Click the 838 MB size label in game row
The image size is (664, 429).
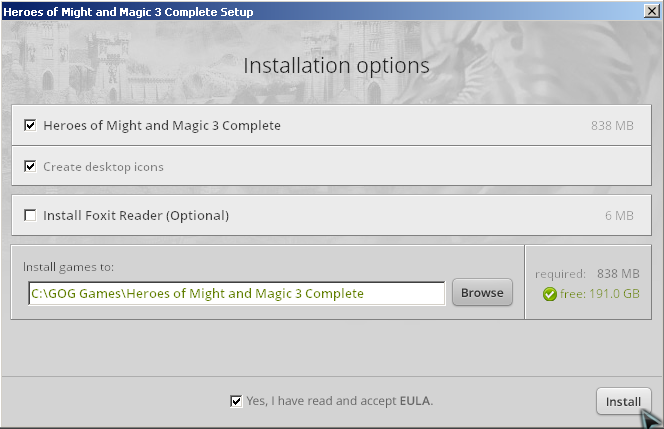612,126
